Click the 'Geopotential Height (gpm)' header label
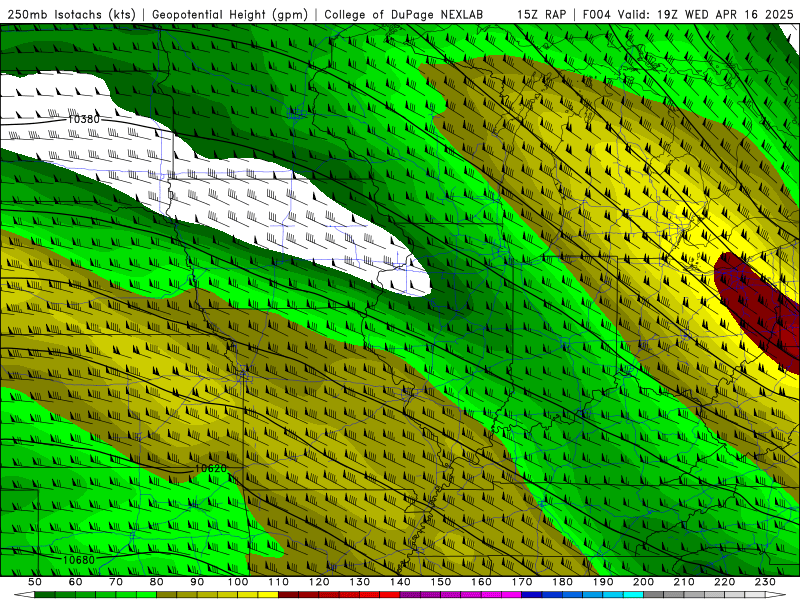The height and width of the screenshot is (600, 800). pos(230,14)
